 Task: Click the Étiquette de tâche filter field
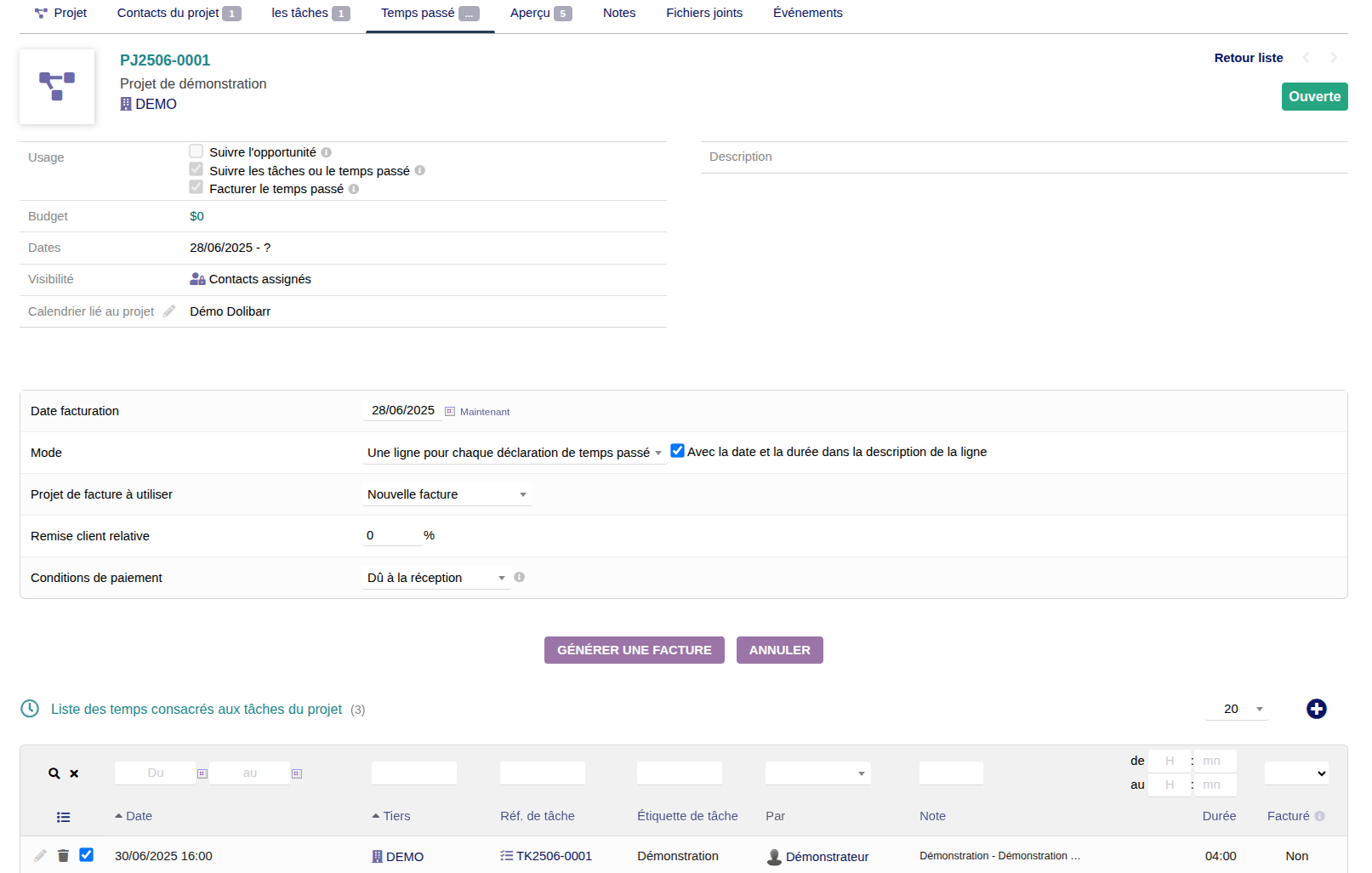[680, 773]
